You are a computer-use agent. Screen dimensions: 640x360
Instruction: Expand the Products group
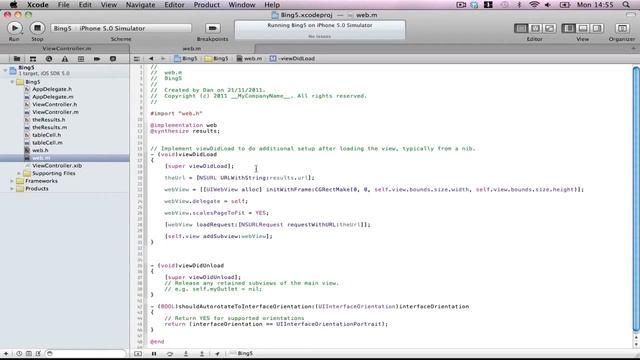(12, 189)
